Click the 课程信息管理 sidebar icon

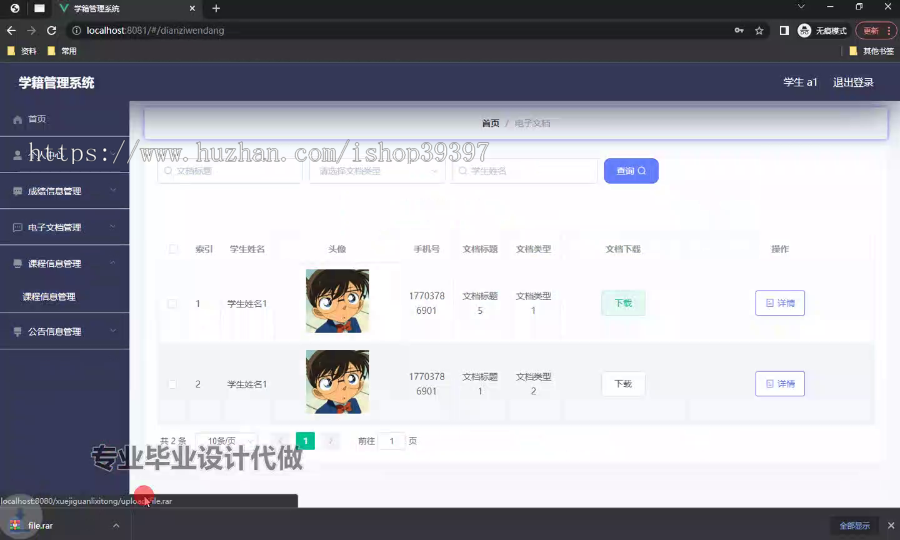(x=17, y=263)
